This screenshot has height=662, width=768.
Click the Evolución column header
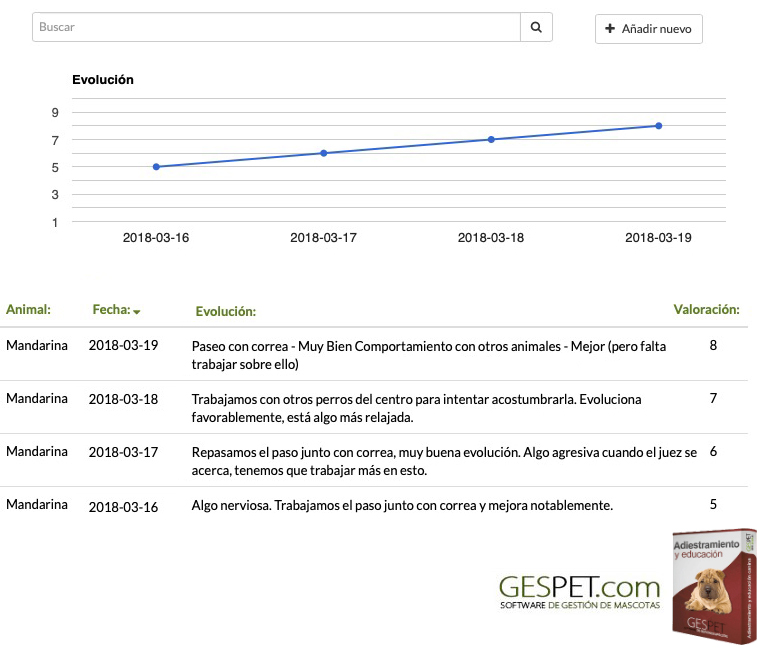225,312
